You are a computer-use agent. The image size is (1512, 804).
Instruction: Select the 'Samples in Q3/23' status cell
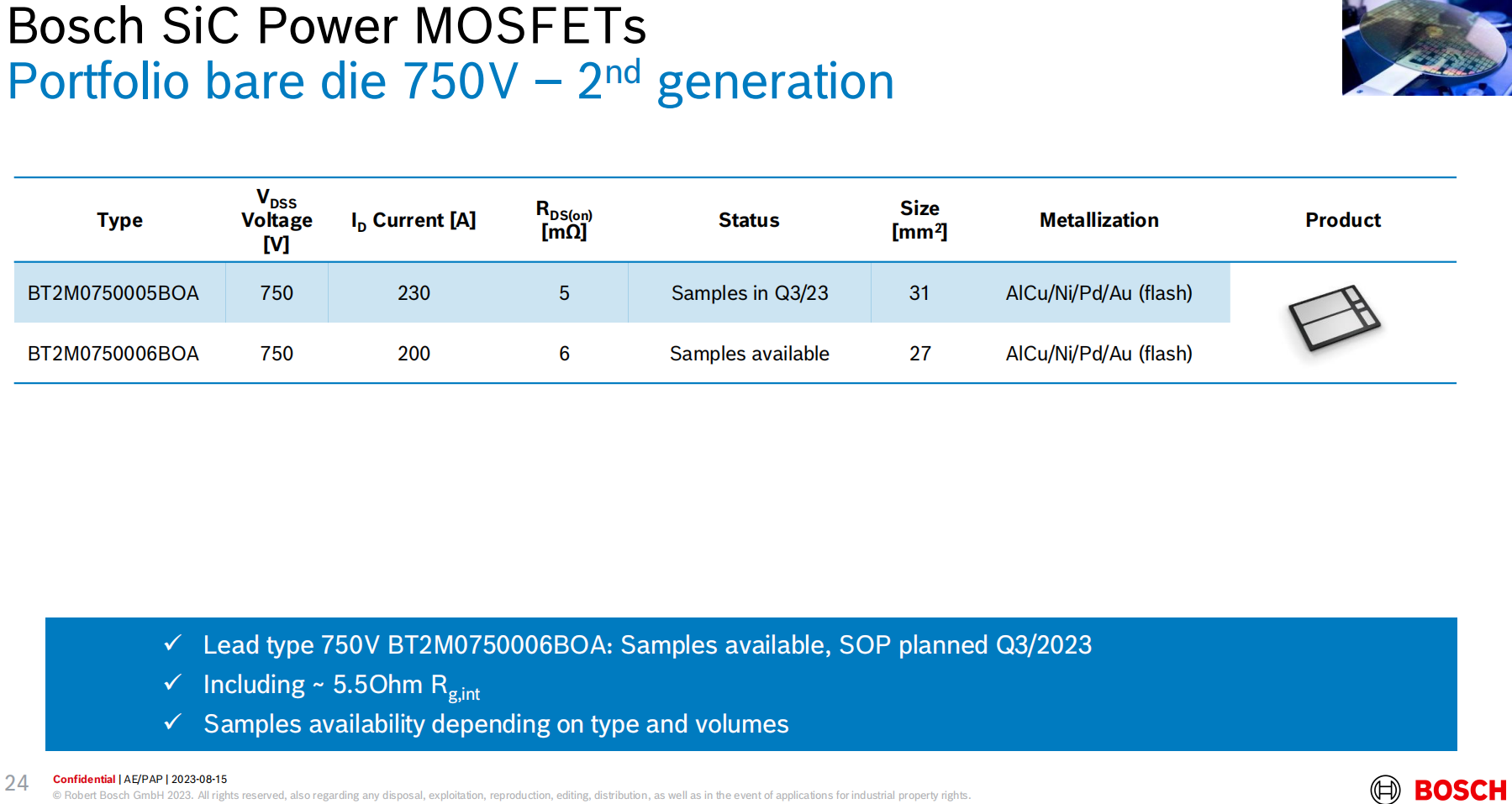[x=749, y=293]
